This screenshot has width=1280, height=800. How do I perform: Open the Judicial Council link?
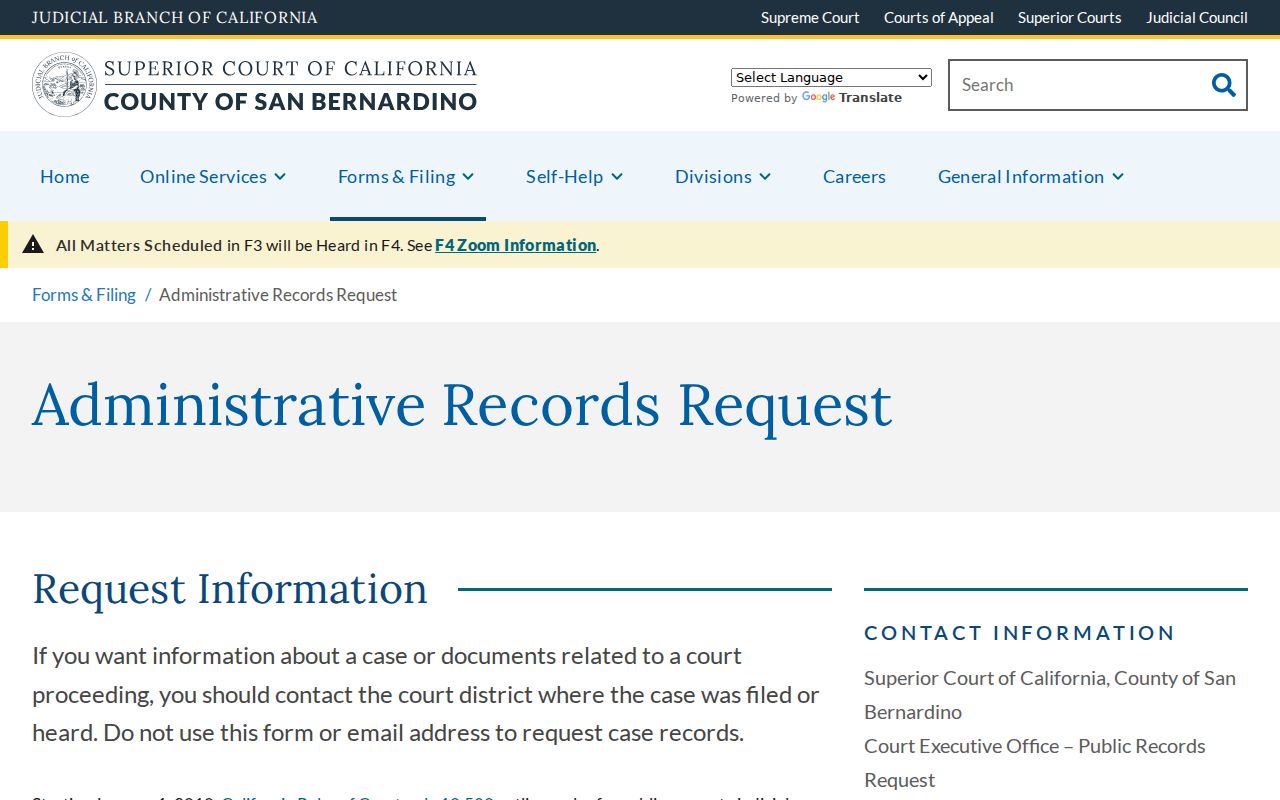[x=1197, y=18]
